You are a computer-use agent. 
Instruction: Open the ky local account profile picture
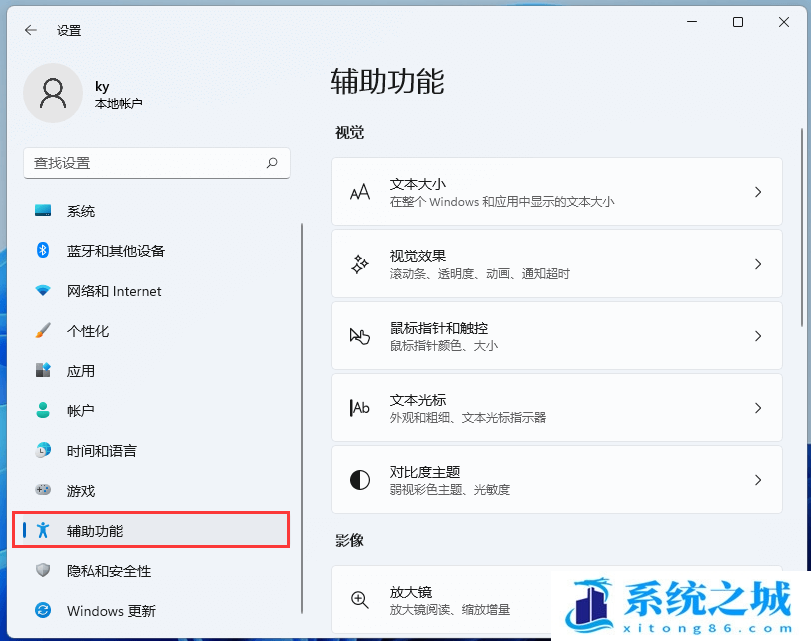click(x=52, y=93)
